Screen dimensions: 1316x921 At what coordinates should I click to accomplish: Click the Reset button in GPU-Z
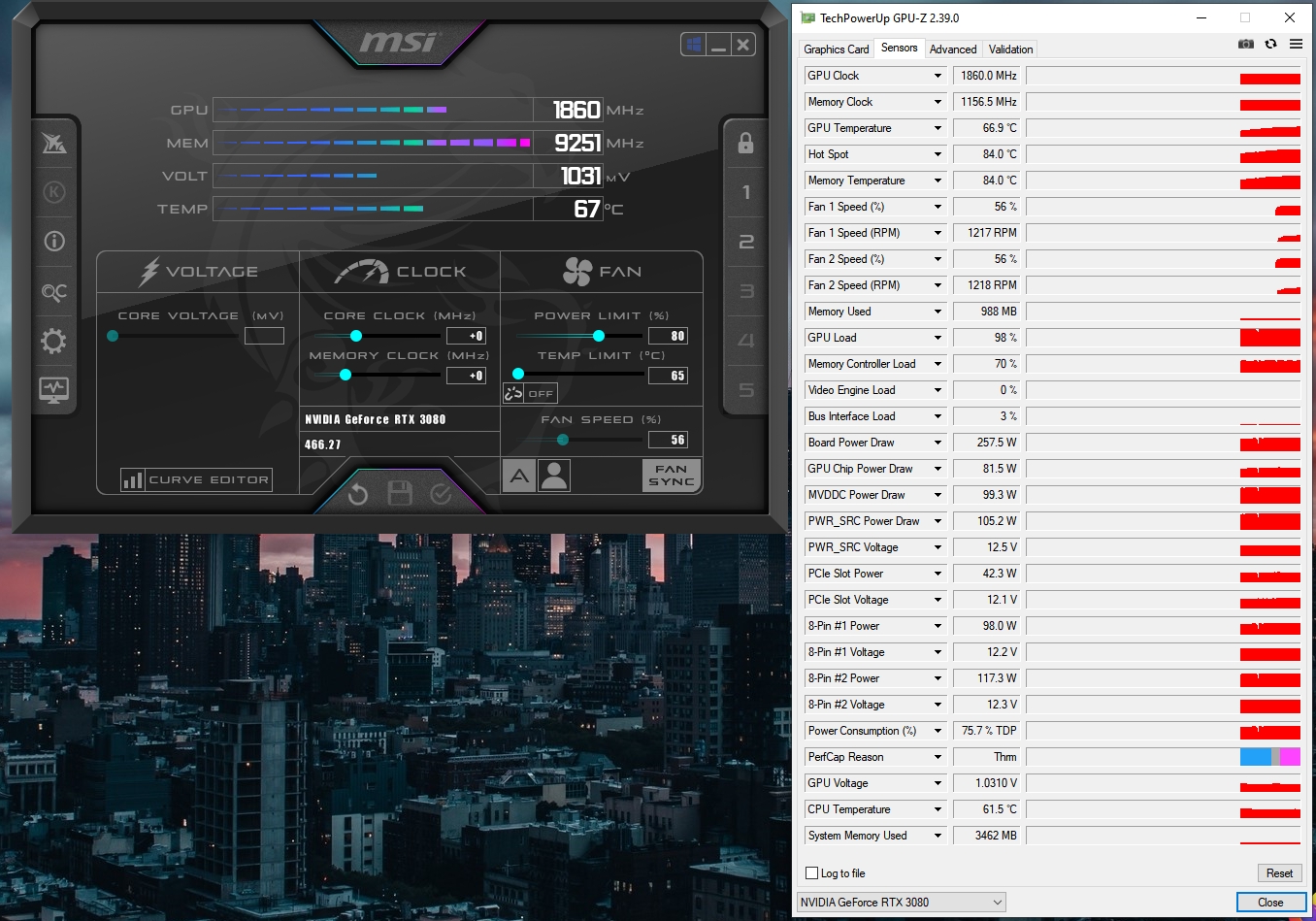(x=1279, y=873)
